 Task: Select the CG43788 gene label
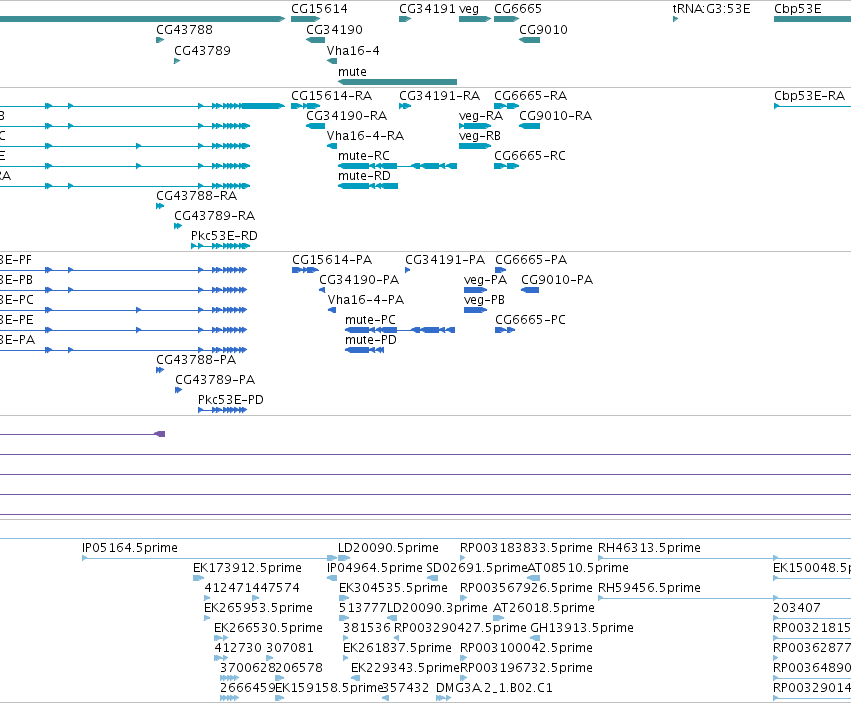[185, 30]
